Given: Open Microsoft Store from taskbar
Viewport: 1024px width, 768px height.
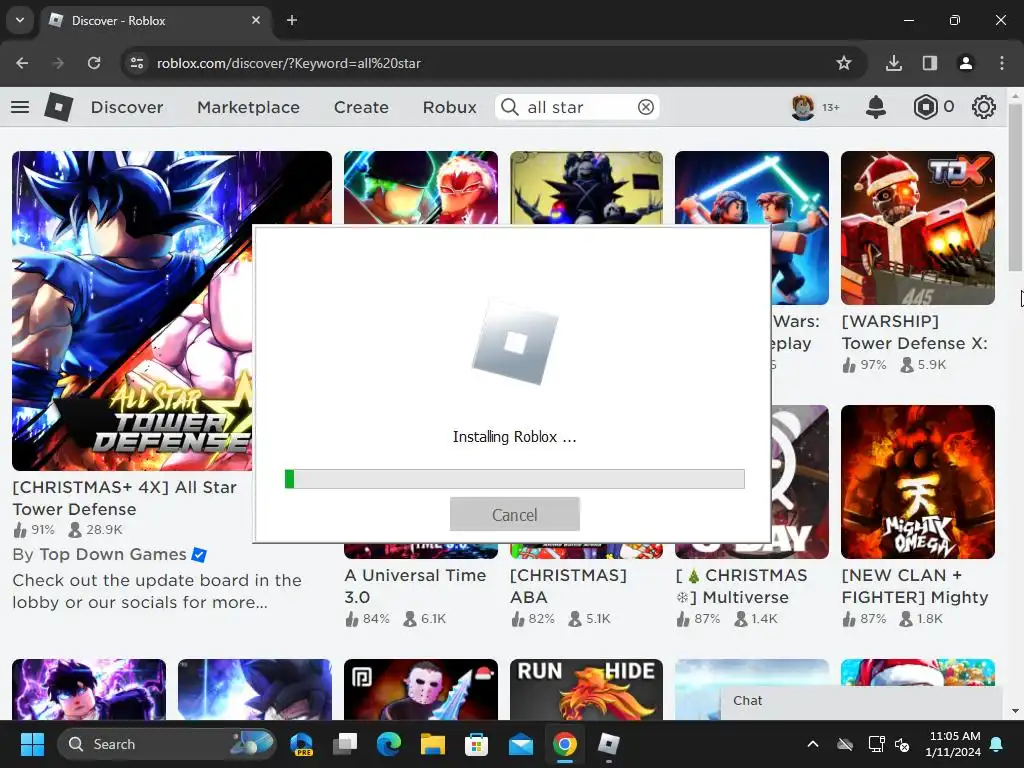Looking at the screenshot, I should click(476, 744).
